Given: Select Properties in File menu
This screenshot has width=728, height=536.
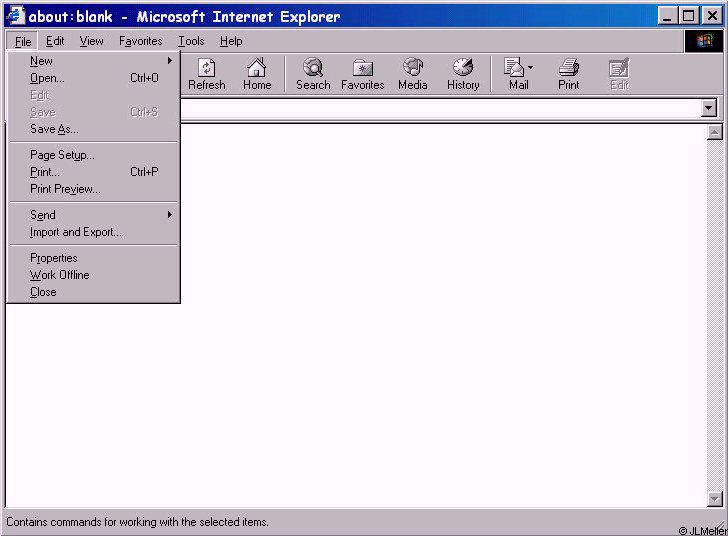Looking at the screenshot, I should click(94, 258).
